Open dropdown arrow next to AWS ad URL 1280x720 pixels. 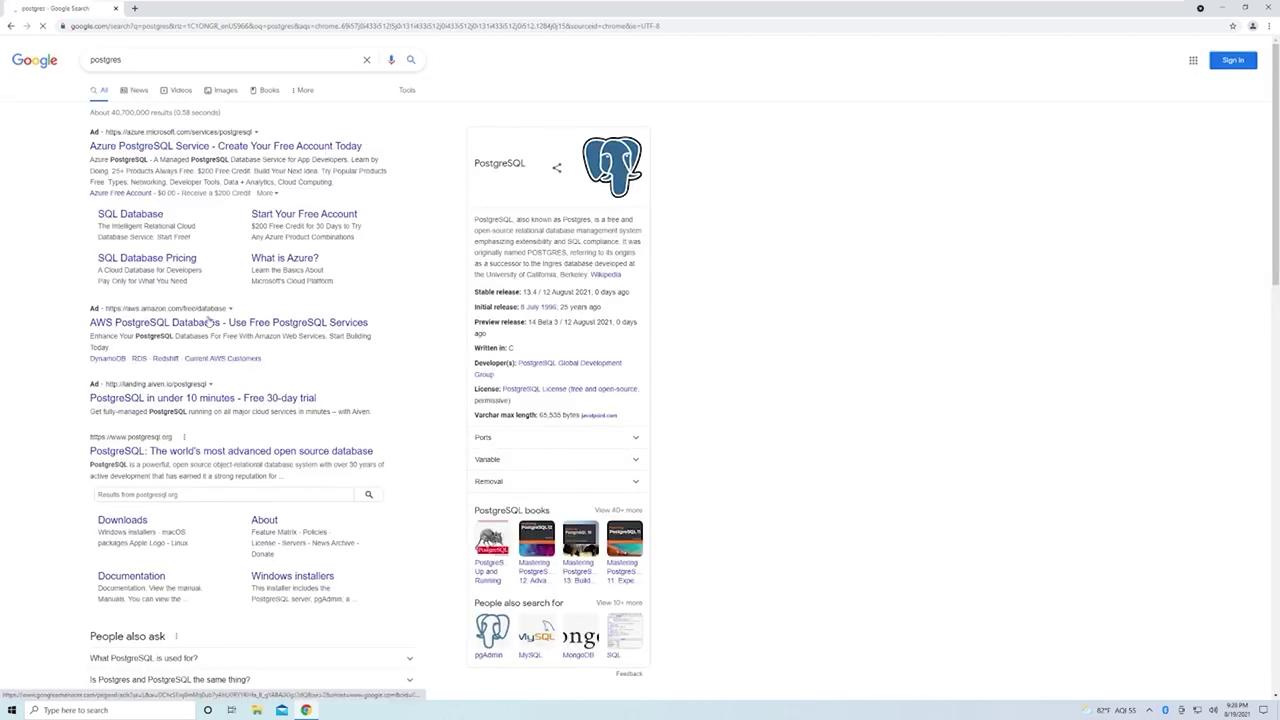(231, 309)
